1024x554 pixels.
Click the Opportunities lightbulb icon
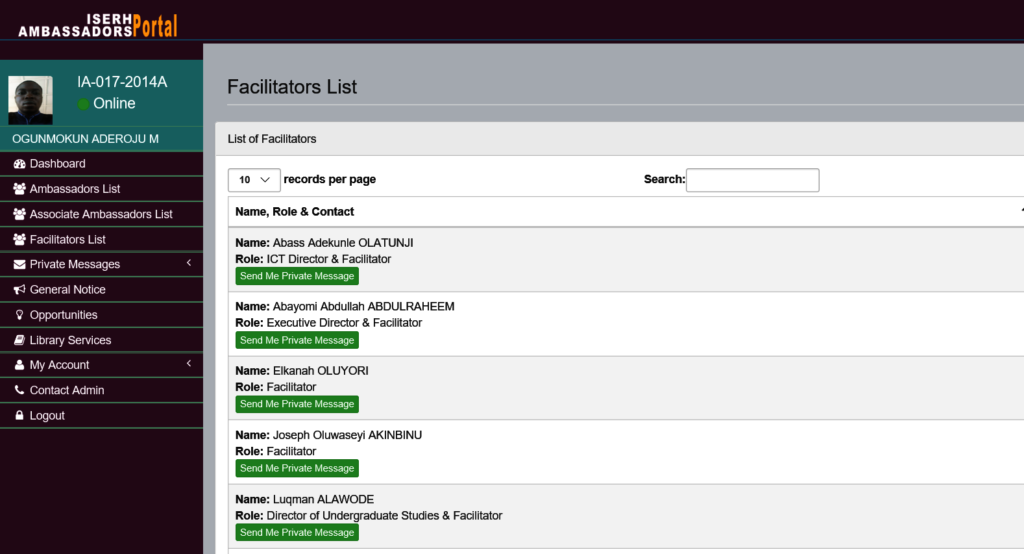point(19,315)
